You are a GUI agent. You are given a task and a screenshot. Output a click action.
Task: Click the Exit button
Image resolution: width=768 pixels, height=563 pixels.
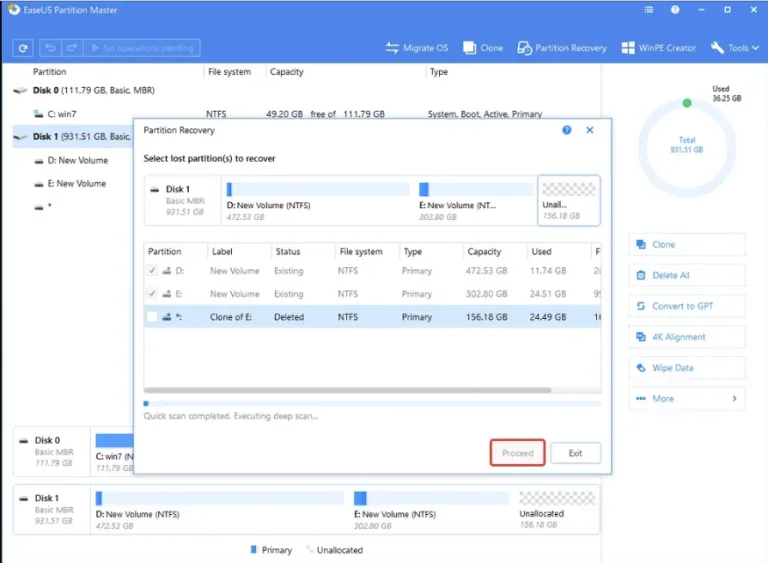[x=576, y=453]
